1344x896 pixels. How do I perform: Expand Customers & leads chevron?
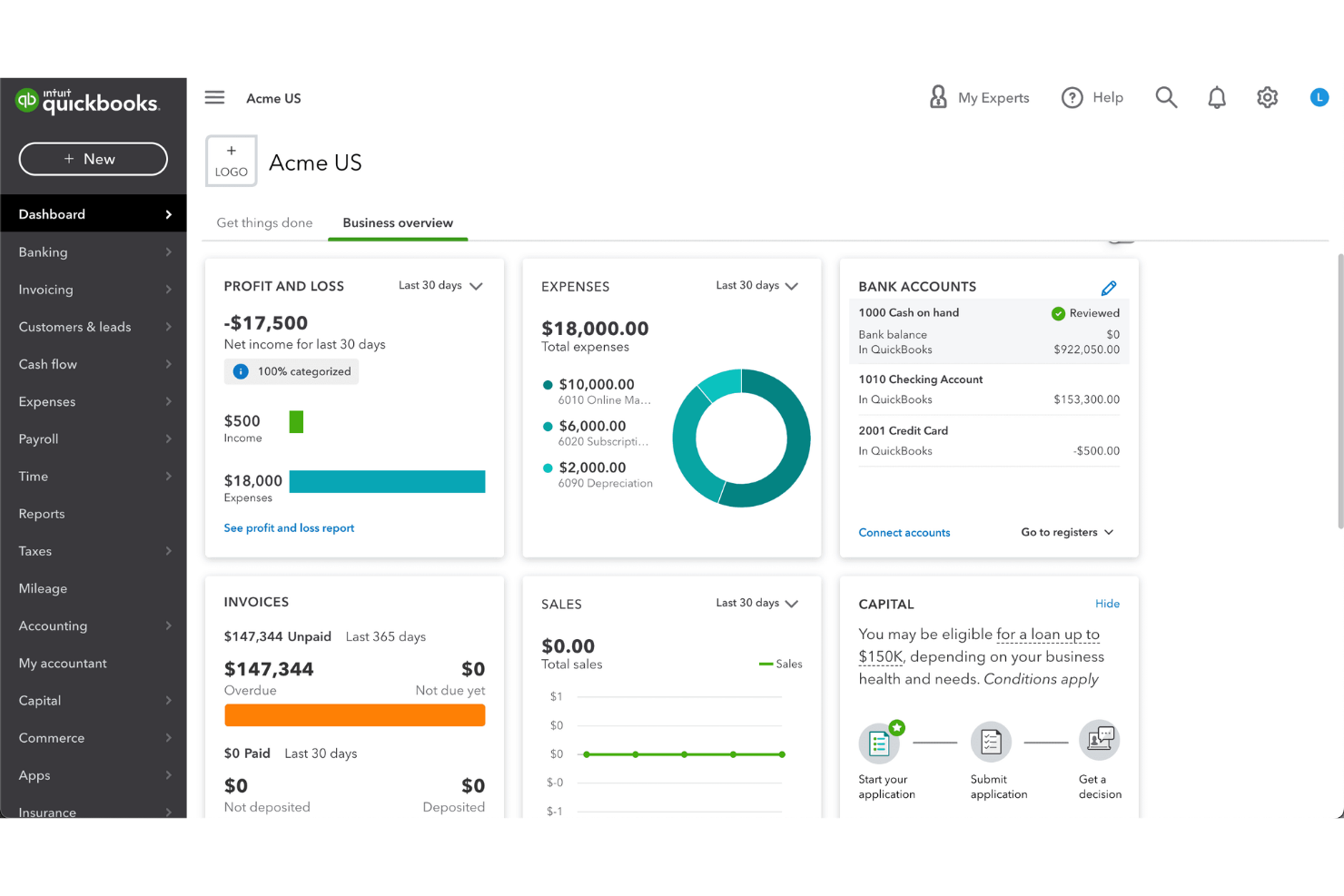168,327
